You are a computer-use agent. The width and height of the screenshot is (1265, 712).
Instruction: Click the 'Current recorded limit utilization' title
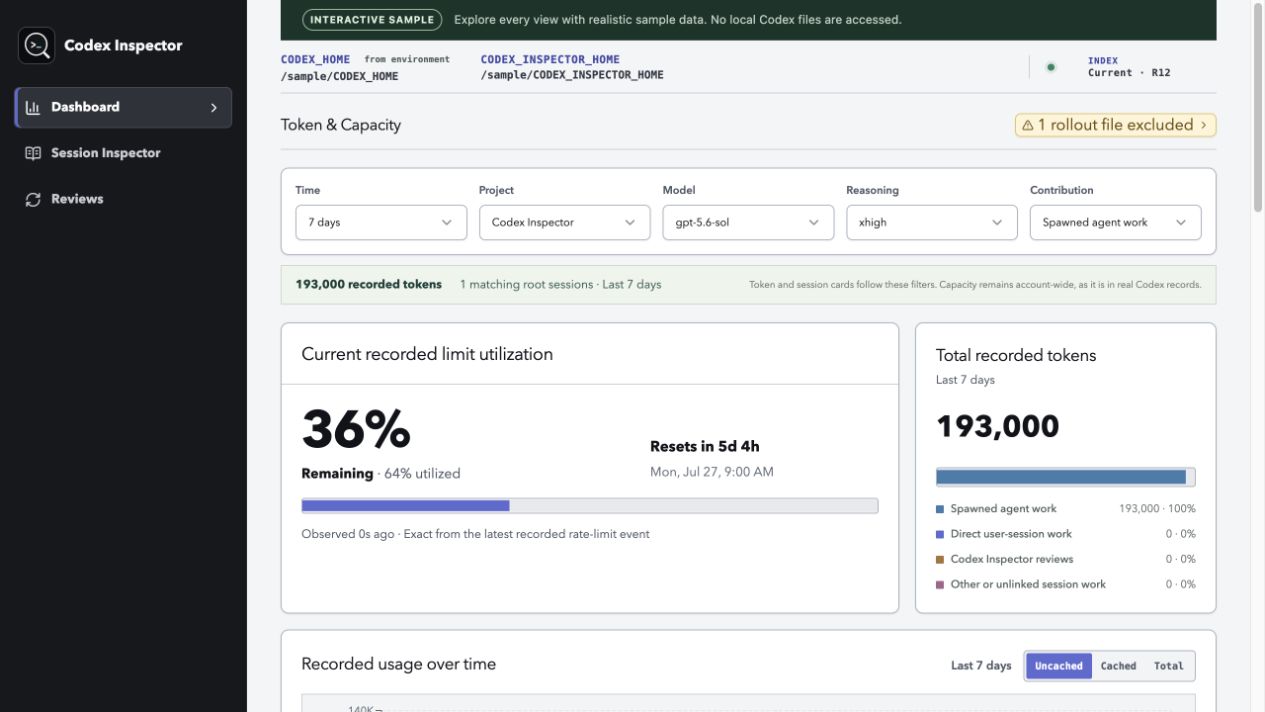(427, 354)
